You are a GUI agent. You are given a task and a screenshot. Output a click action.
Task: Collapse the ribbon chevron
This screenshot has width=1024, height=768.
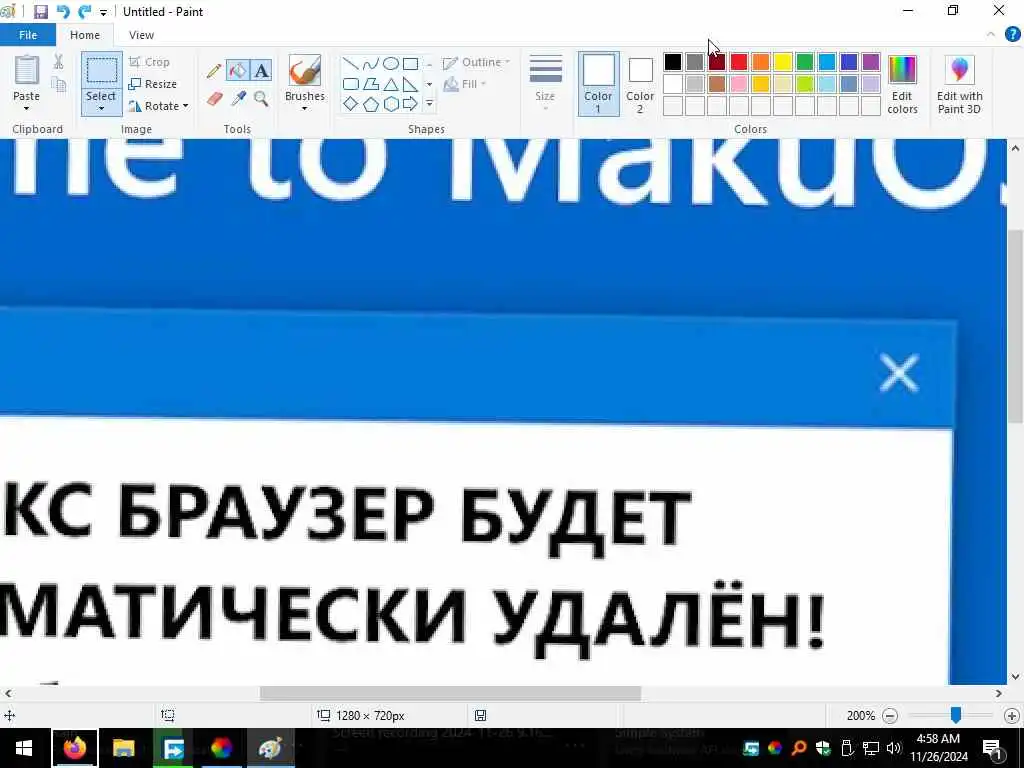[991, 35]
